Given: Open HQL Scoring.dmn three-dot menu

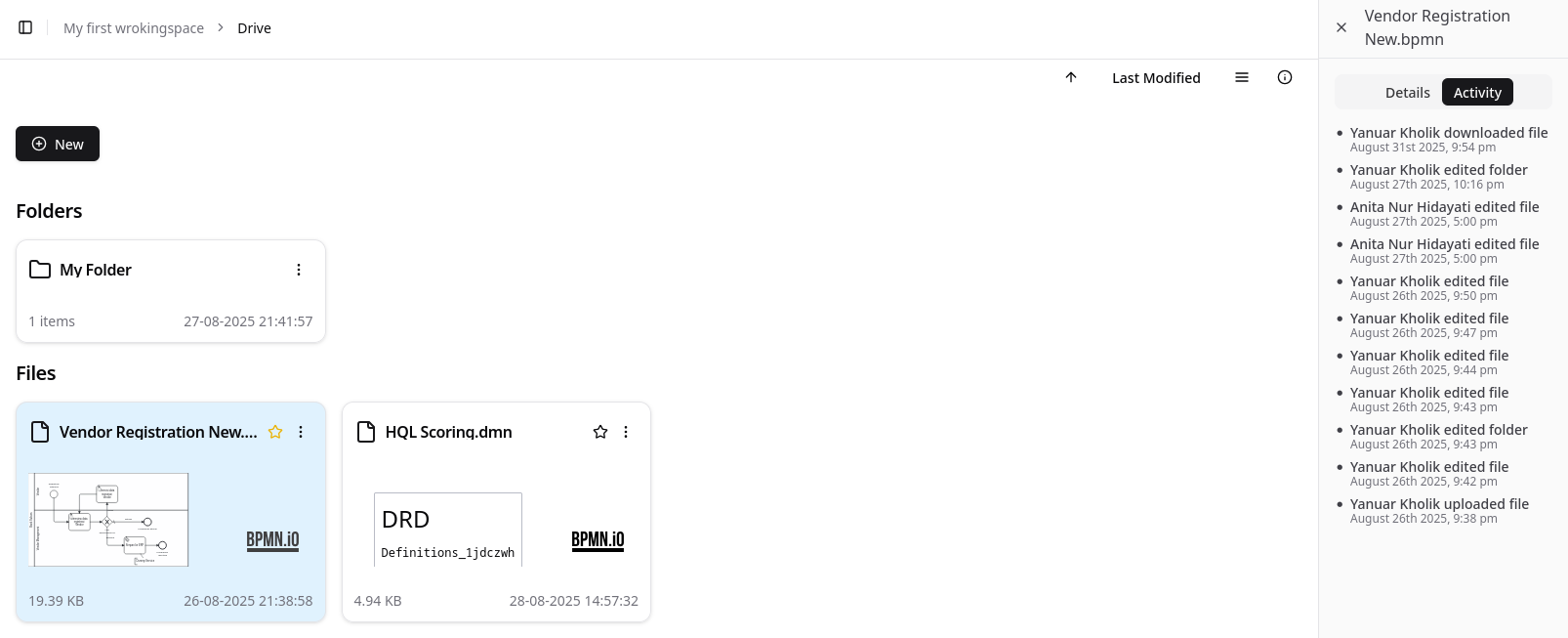Looking at the screenshot, I should click(x=626, y=432).
